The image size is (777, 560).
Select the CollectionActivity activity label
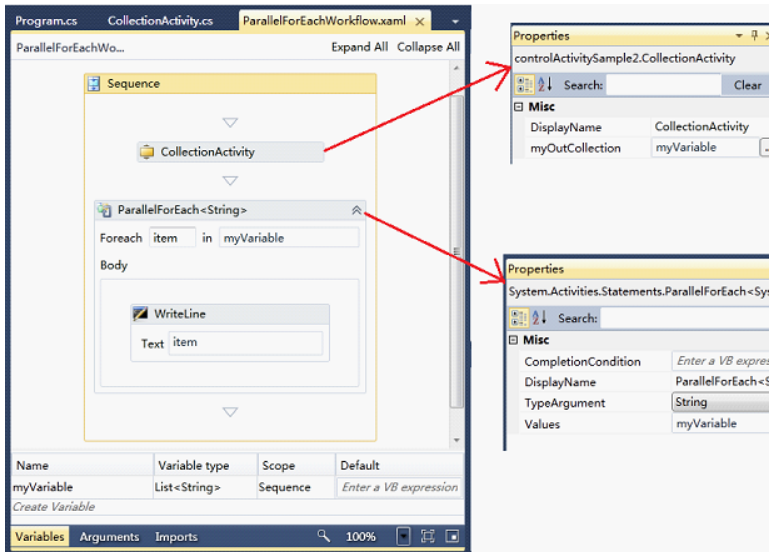coord(208,152)
